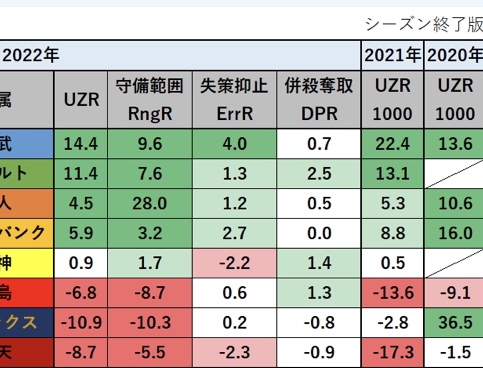The width and height of the screenshot is (483, 368).
Task: Select the RngR cell showing -8.7
Action: 150,293
